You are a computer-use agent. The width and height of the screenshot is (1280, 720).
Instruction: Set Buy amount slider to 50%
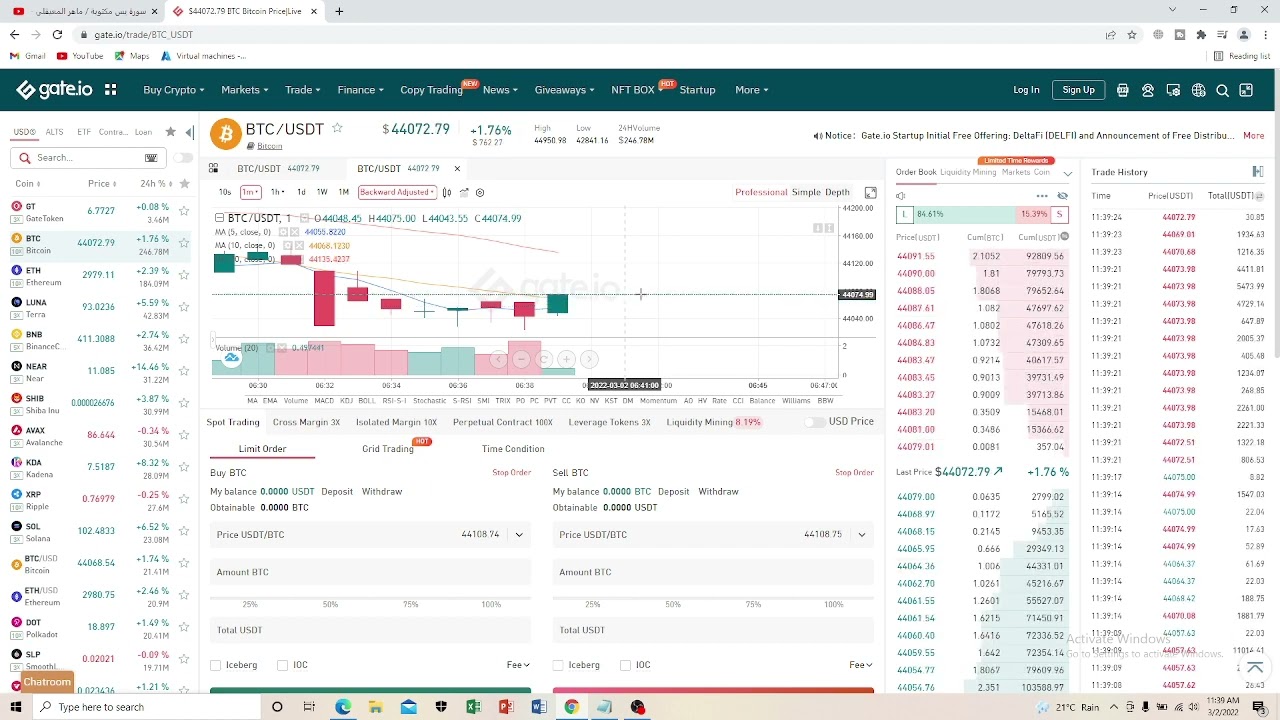330,604
